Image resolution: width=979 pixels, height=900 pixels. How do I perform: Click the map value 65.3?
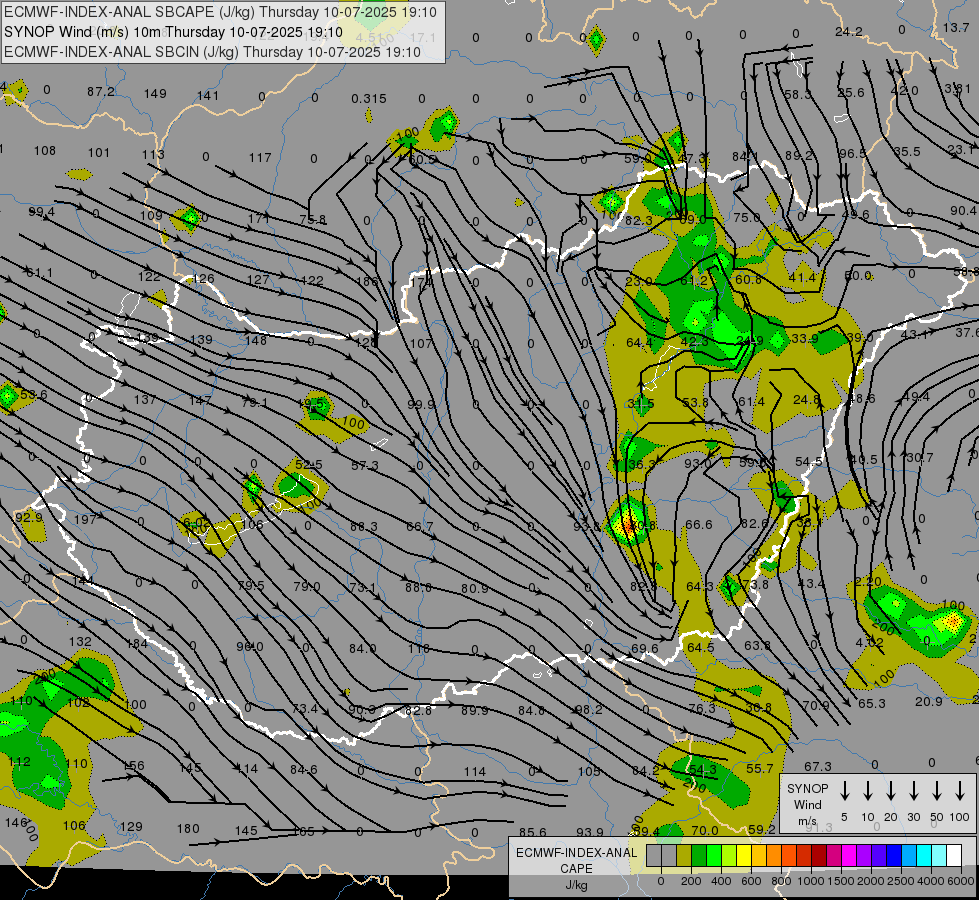(872, 703)
